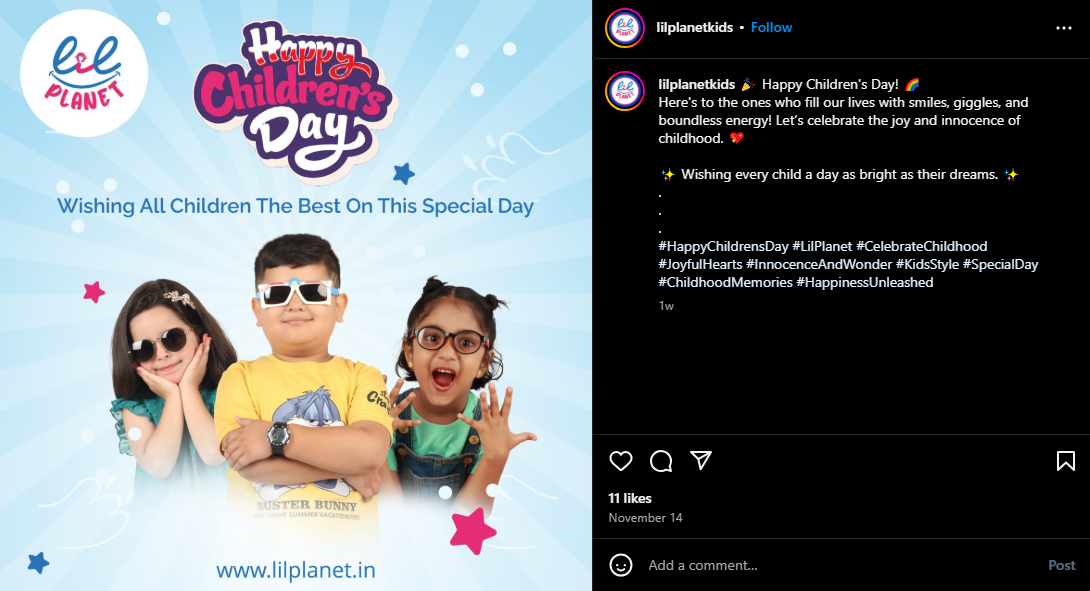Save the post with the bookmark icon
The image size is (1090, 591).
[1066, 461]
